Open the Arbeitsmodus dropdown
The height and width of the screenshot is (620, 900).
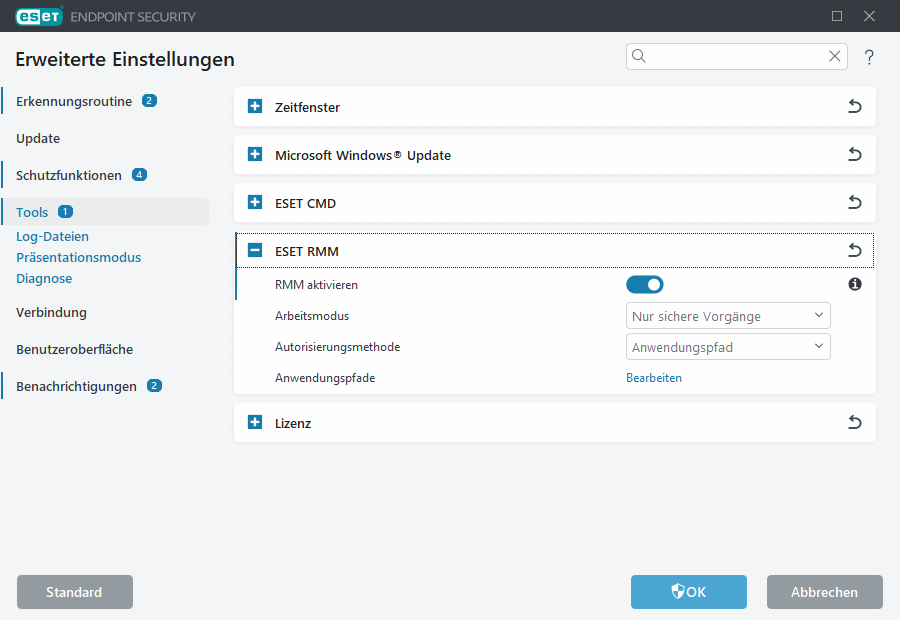click(x=727, y=315)
